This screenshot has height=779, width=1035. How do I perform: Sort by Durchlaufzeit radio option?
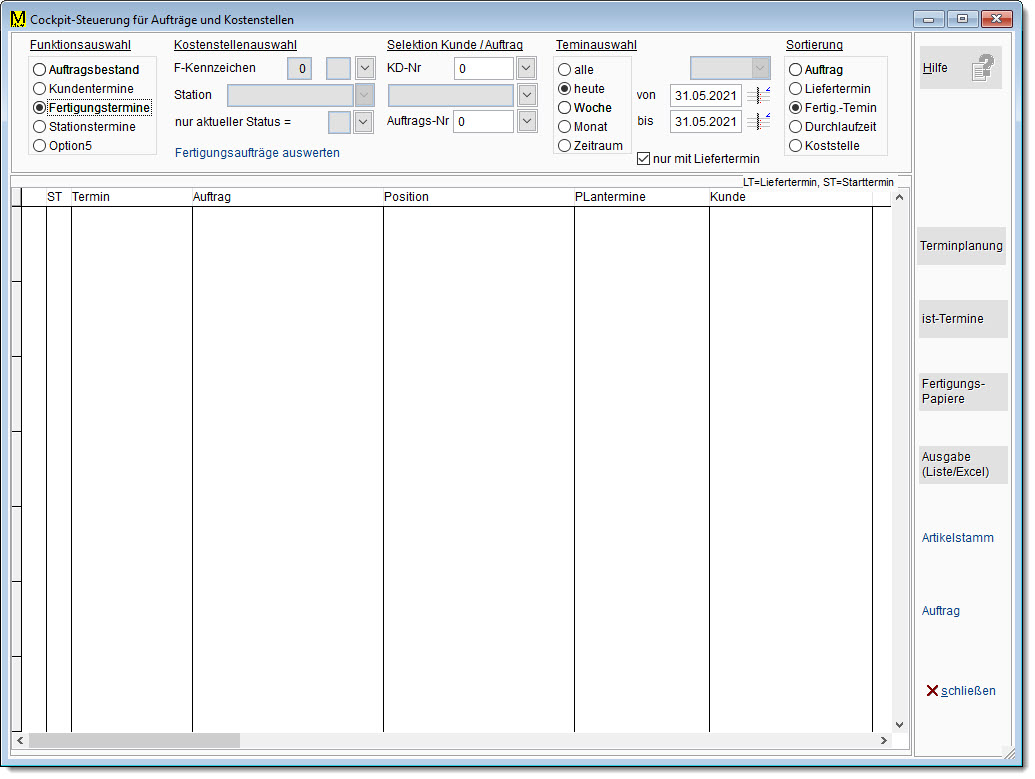pos(796,127)
